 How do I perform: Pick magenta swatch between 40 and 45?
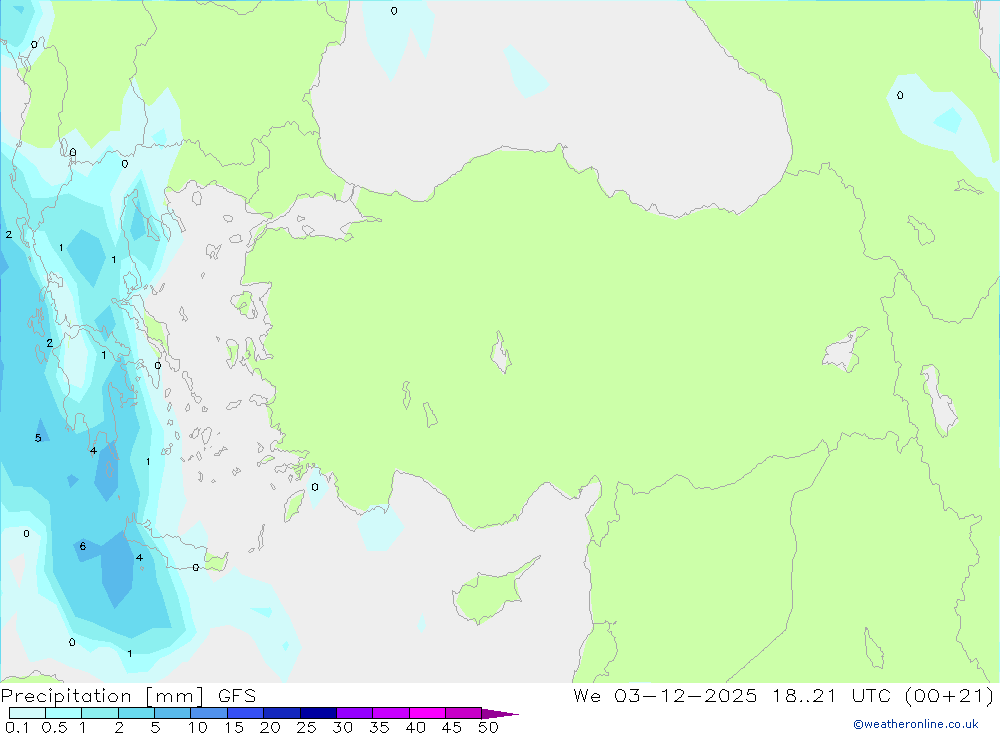tap(427, 713)
